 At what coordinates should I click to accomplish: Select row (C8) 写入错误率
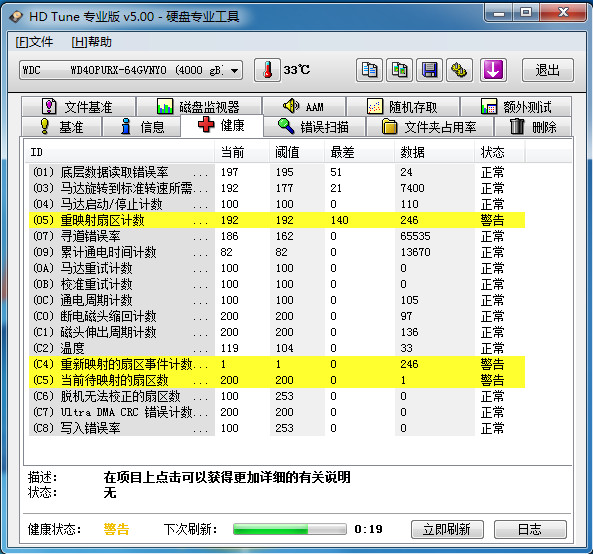pos(277,428)
